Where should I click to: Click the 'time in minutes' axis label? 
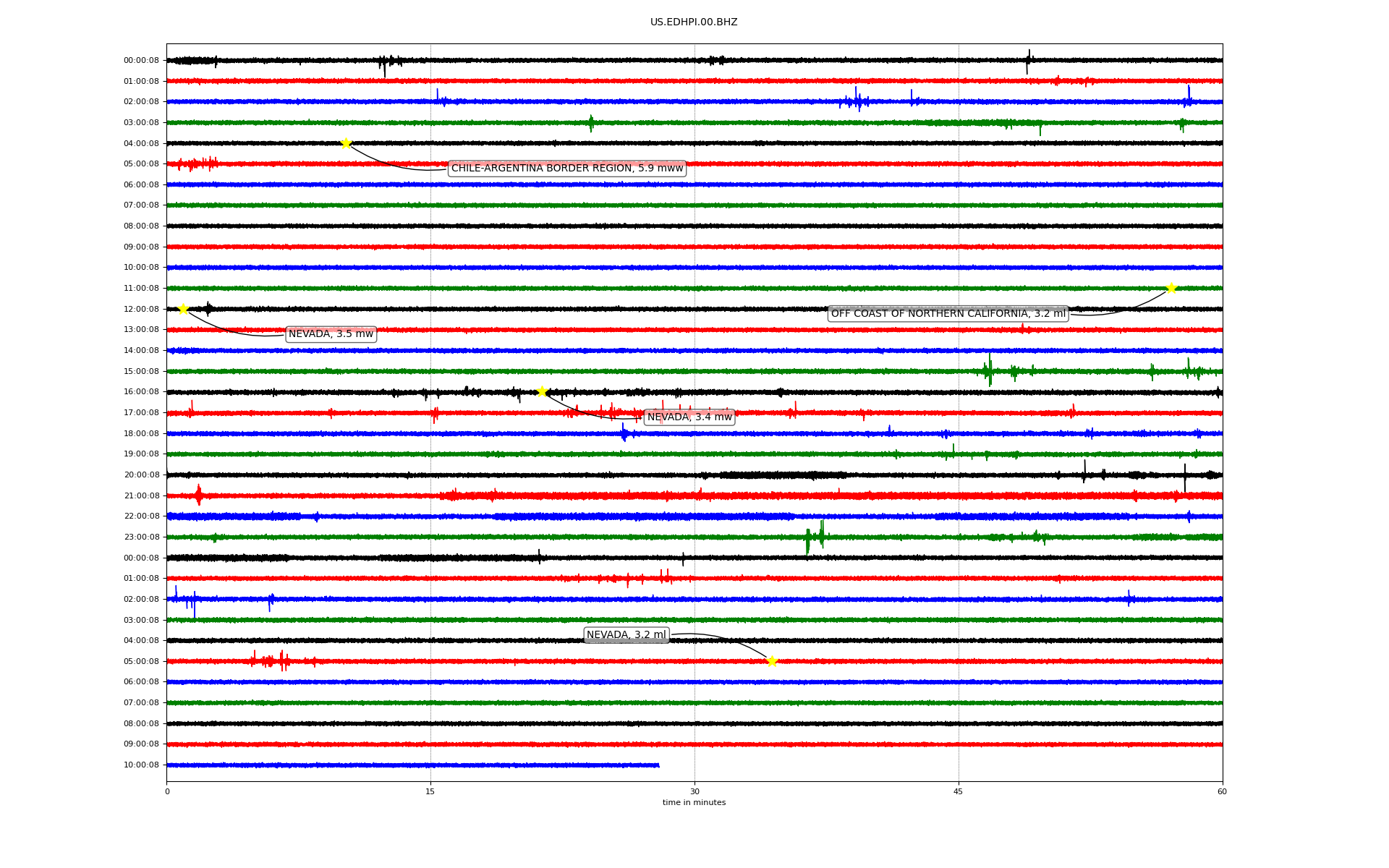694,803
